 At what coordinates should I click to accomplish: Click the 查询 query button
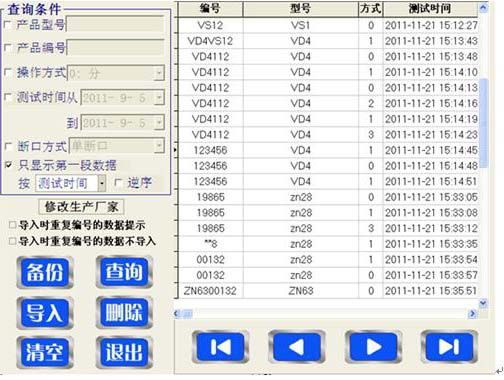click(x=124, y=272)
